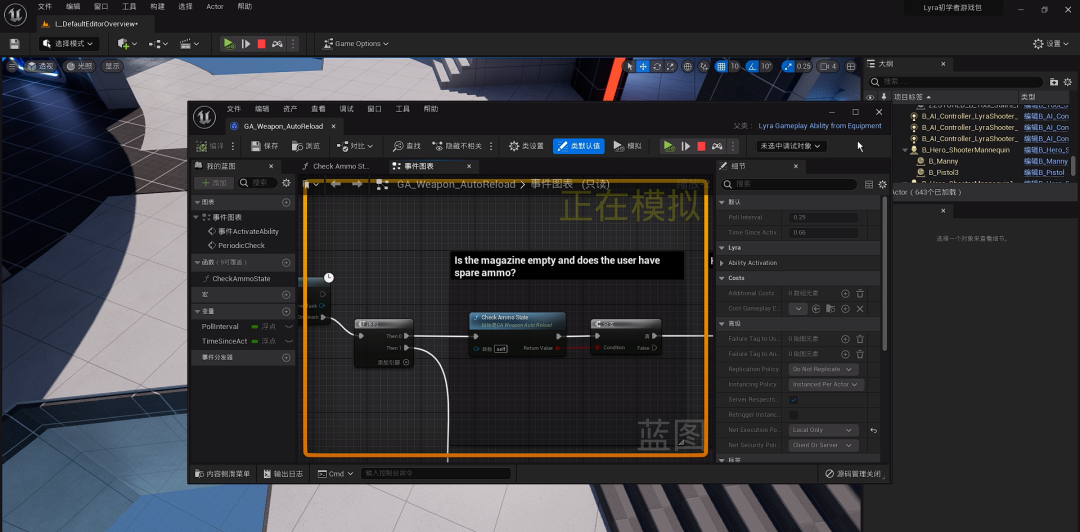Add new function in 函数 section

coord(286,263)
